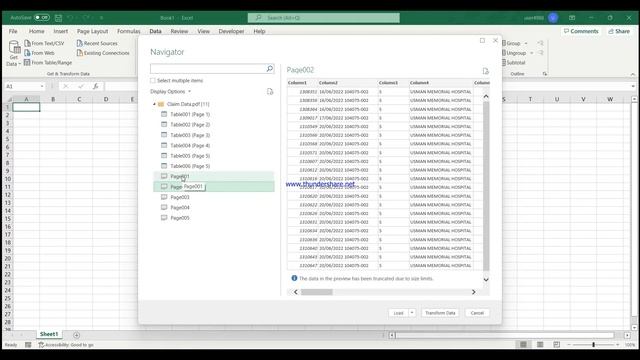Click the user account avatar

(553, 18)
